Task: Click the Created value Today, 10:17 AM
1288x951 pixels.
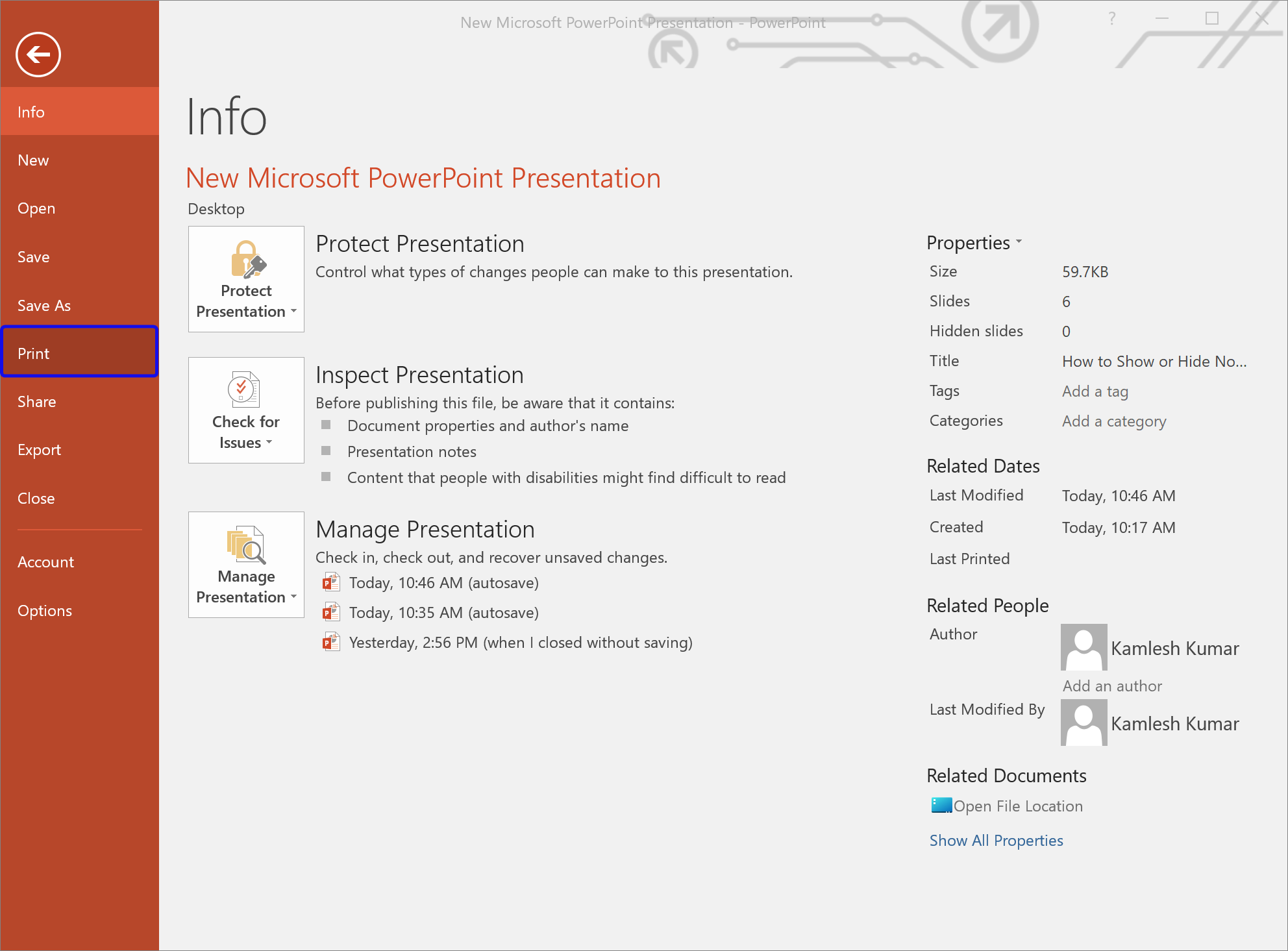Action: point(1119,528)
